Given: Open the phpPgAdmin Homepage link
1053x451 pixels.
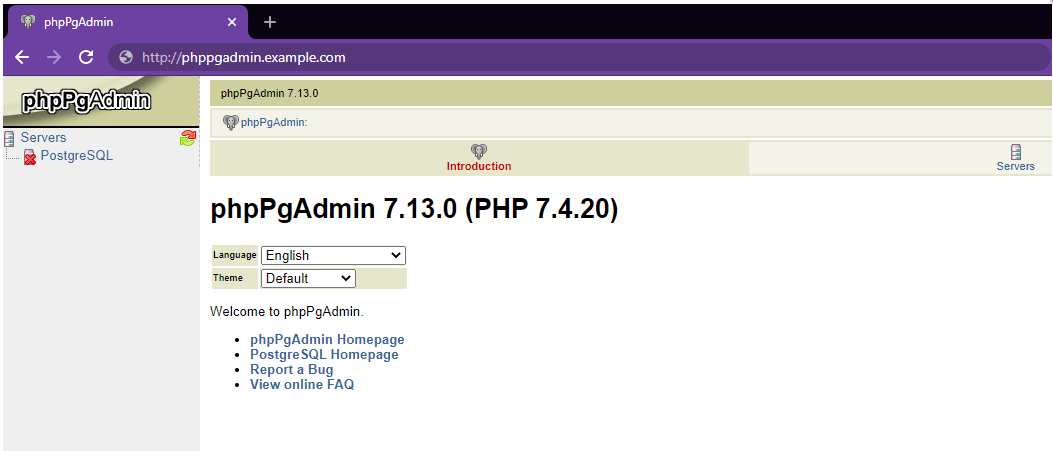Looking at the screenshot, I should [x=327, y=340].
